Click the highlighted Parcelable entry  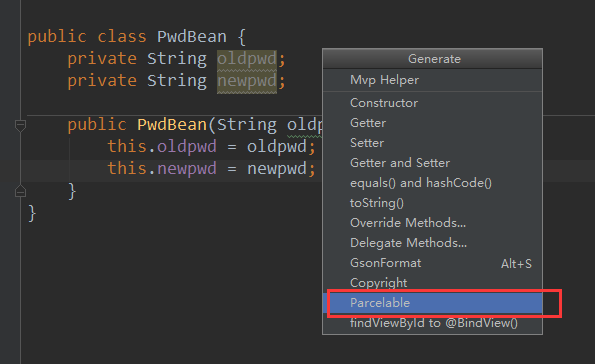pos(432,303)
